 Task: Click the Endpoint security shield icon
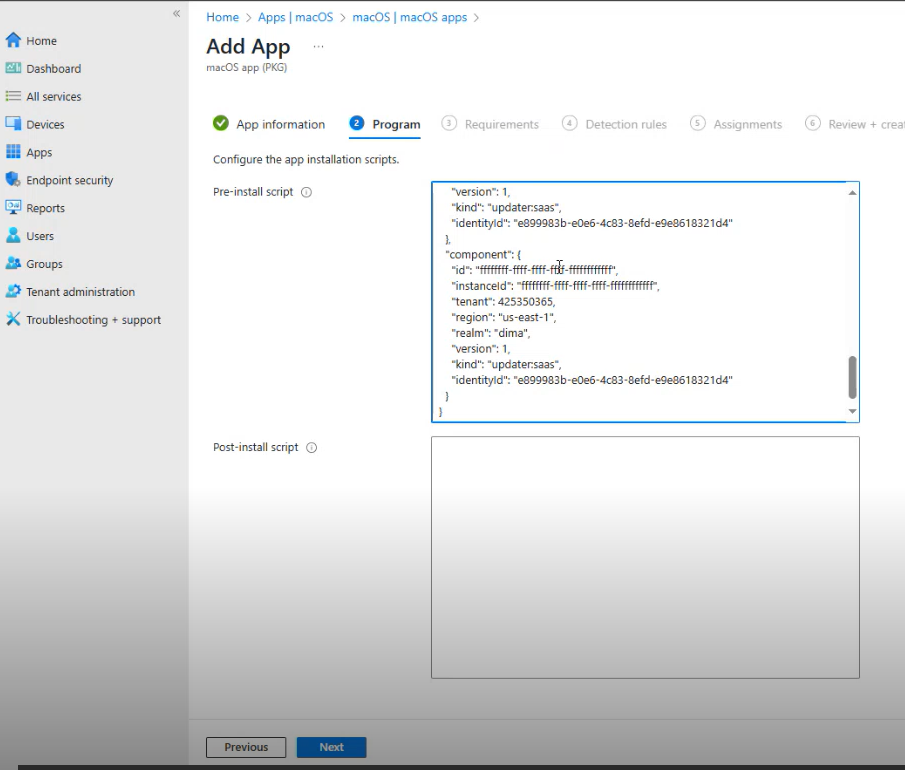(13, 179)
